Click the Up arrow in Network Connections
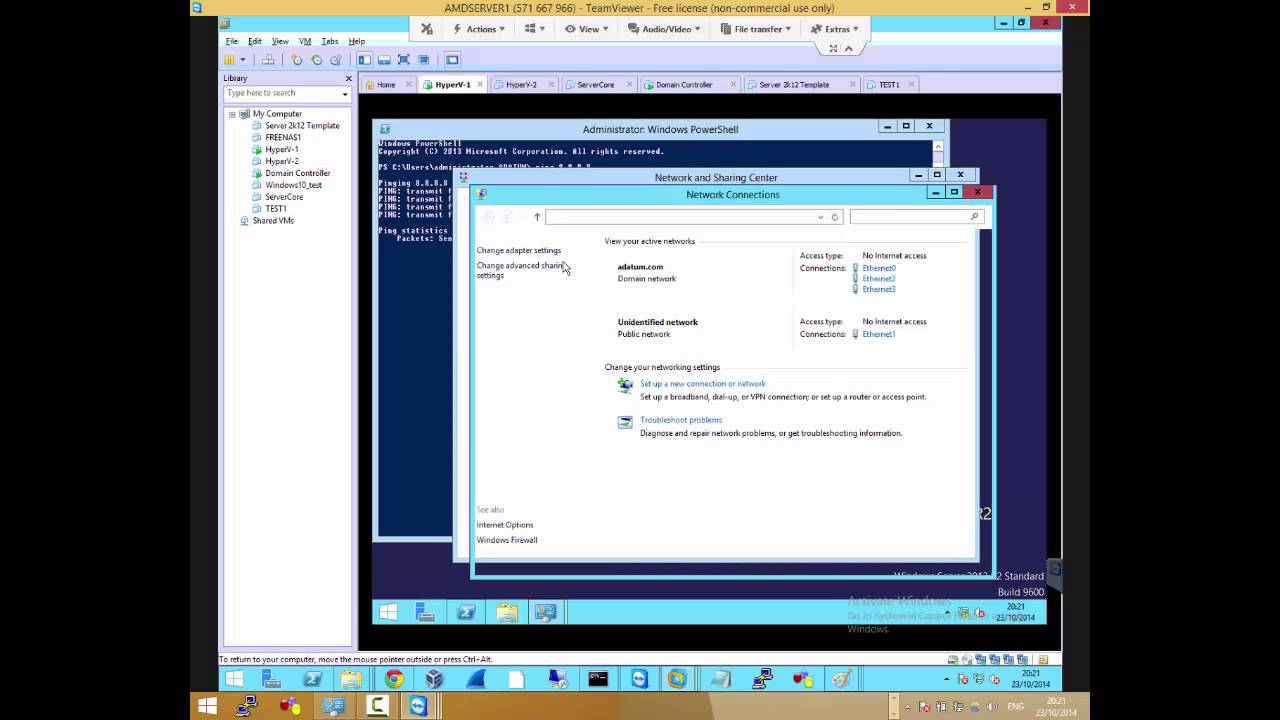1280x720 pixels. tap(537, 217)
